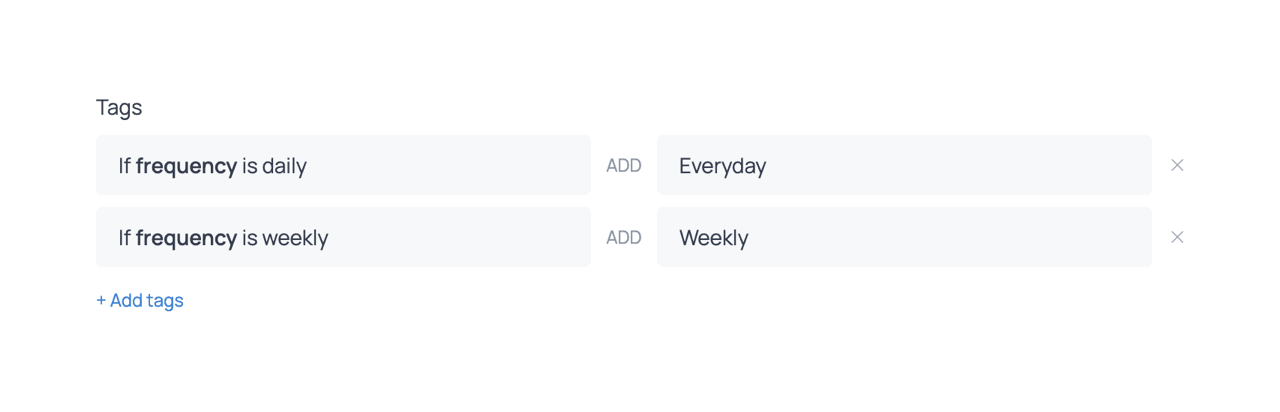Click the Tags section heading
Viewport: 1280px width, 412px height.
click(119, 107)
